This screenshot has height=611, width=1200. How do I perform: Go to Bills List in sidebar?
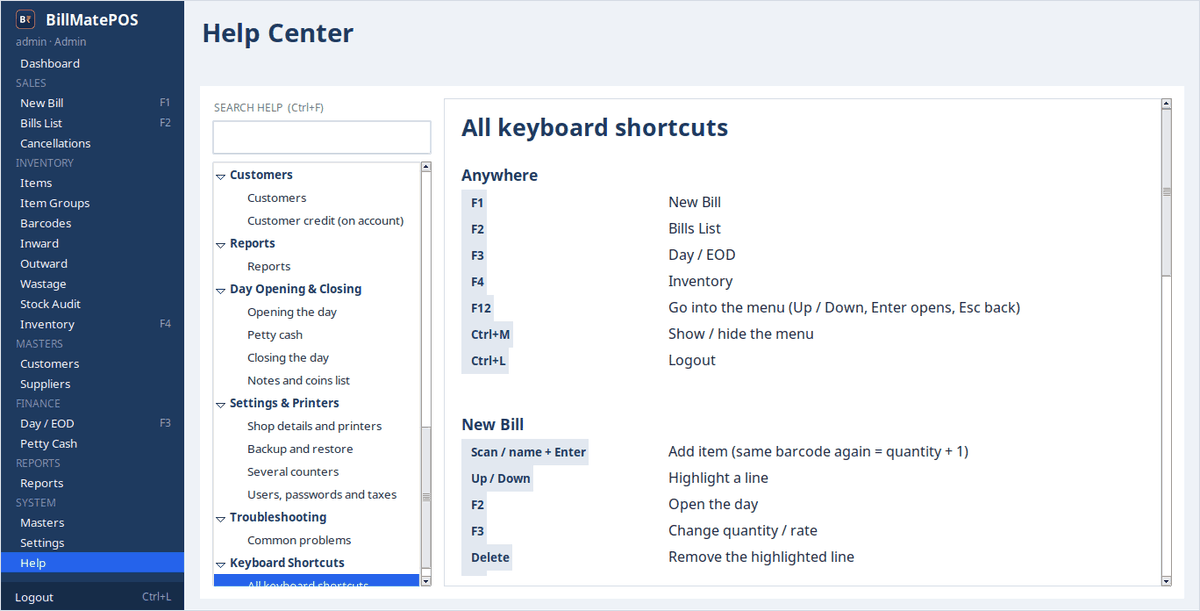point(92,123)
